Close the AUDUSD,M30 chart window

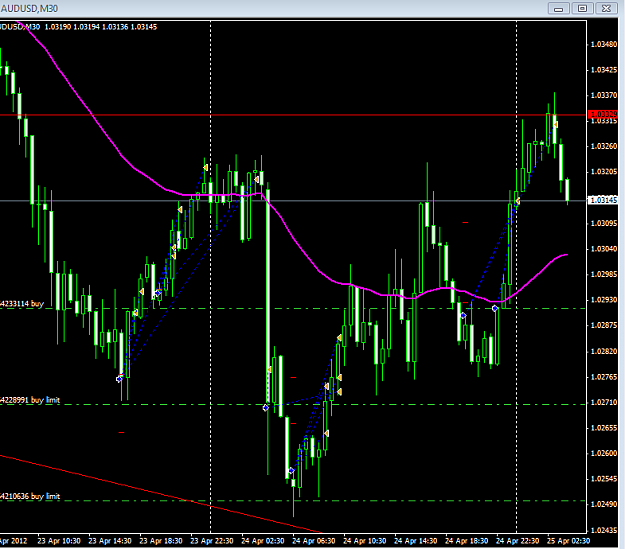pos(606,8)
